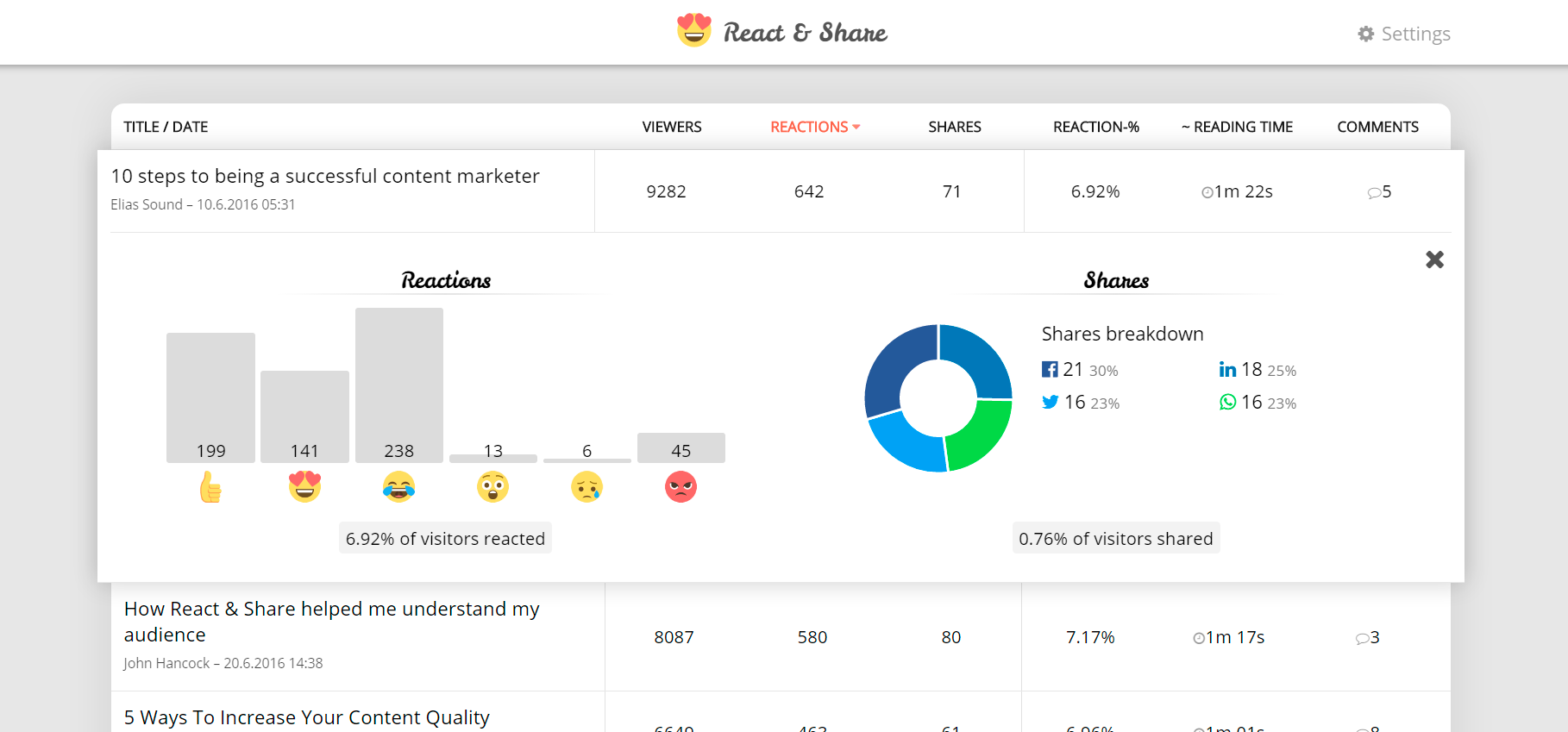
Task: Sort the table by Viewers column
Action: [672, 127]
